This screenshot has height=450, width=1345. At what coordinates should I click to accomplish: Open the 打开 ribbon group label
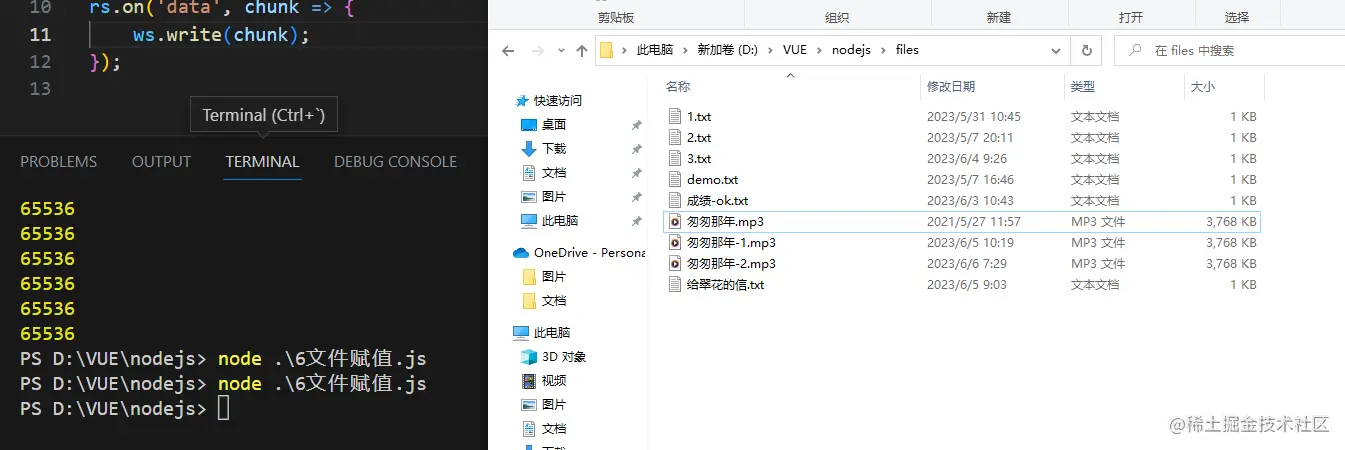[1131, 17]
